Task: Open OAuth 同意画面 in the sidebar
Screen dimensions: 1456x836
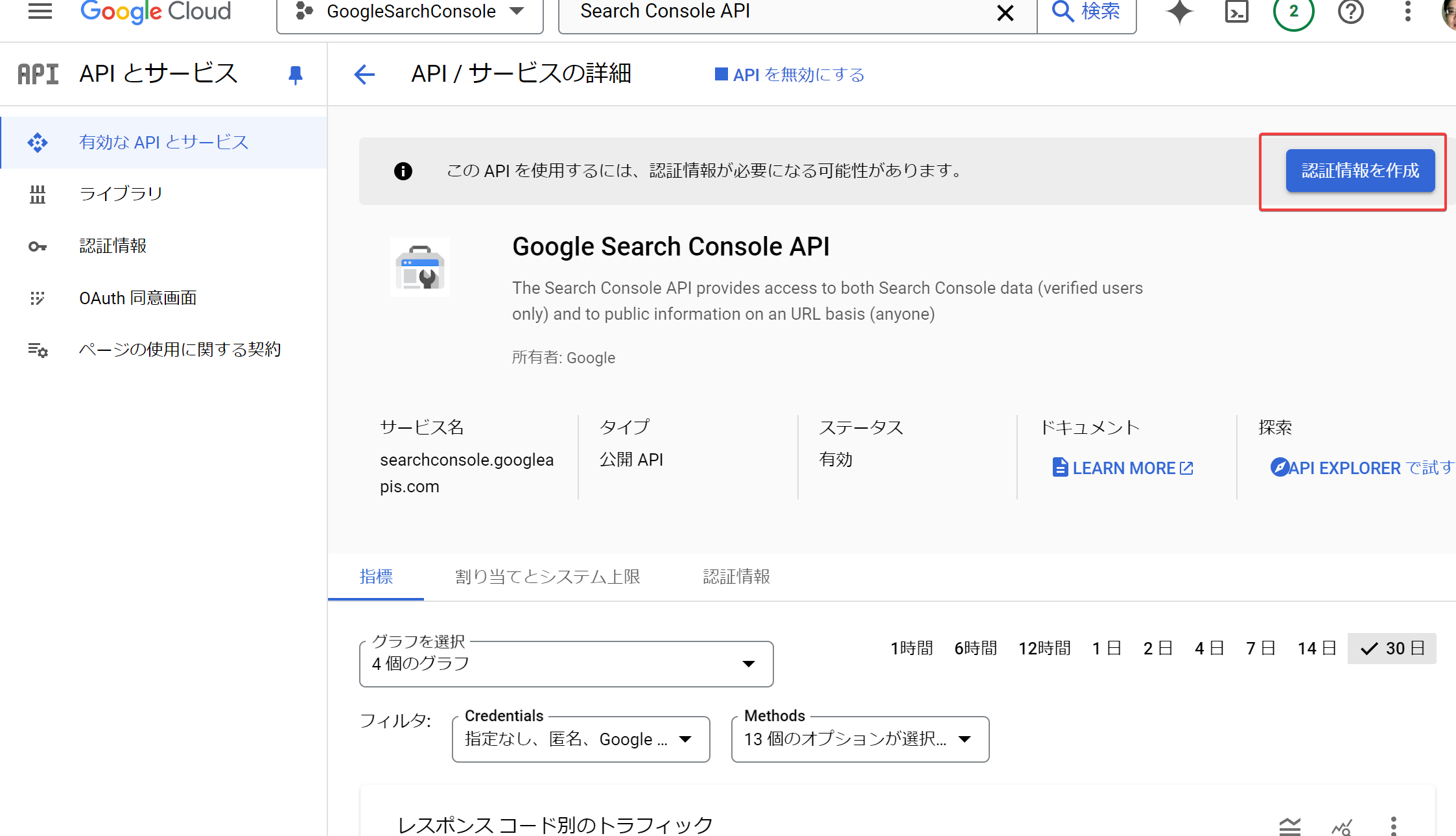Action: point(164,298)
